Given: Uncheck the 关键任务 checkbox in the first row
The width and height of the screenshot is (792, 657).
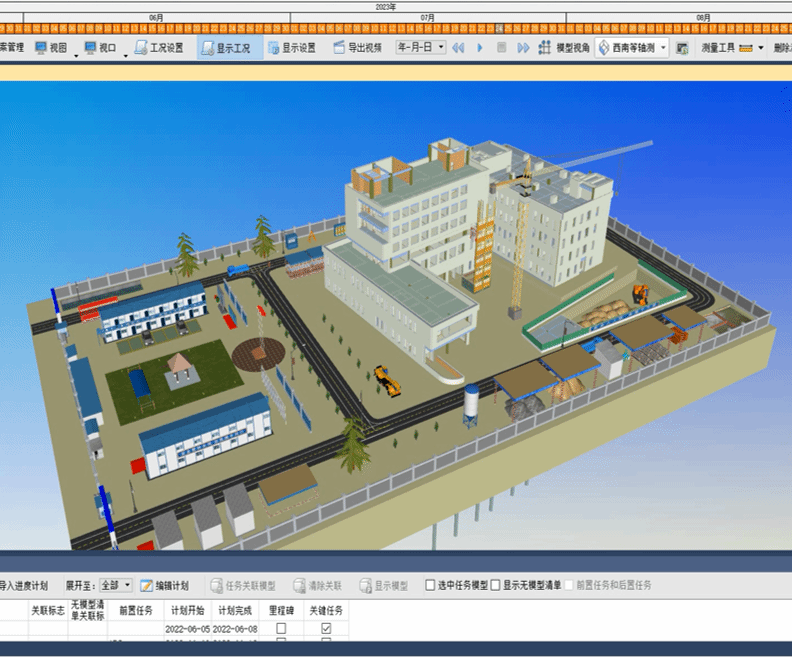Looking at the screenshot, I should (326, 628).
